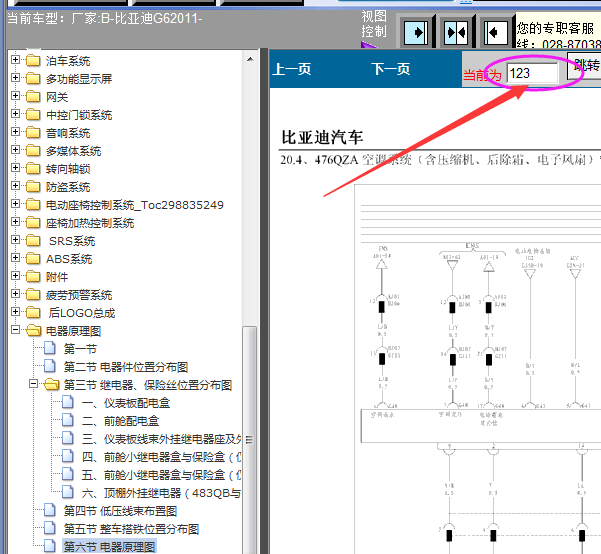Viewport: 601px width, 554px height.
Task: Open 三、仪表板线束外挂继电器座 document icon
Action: (x=67, y=438)
